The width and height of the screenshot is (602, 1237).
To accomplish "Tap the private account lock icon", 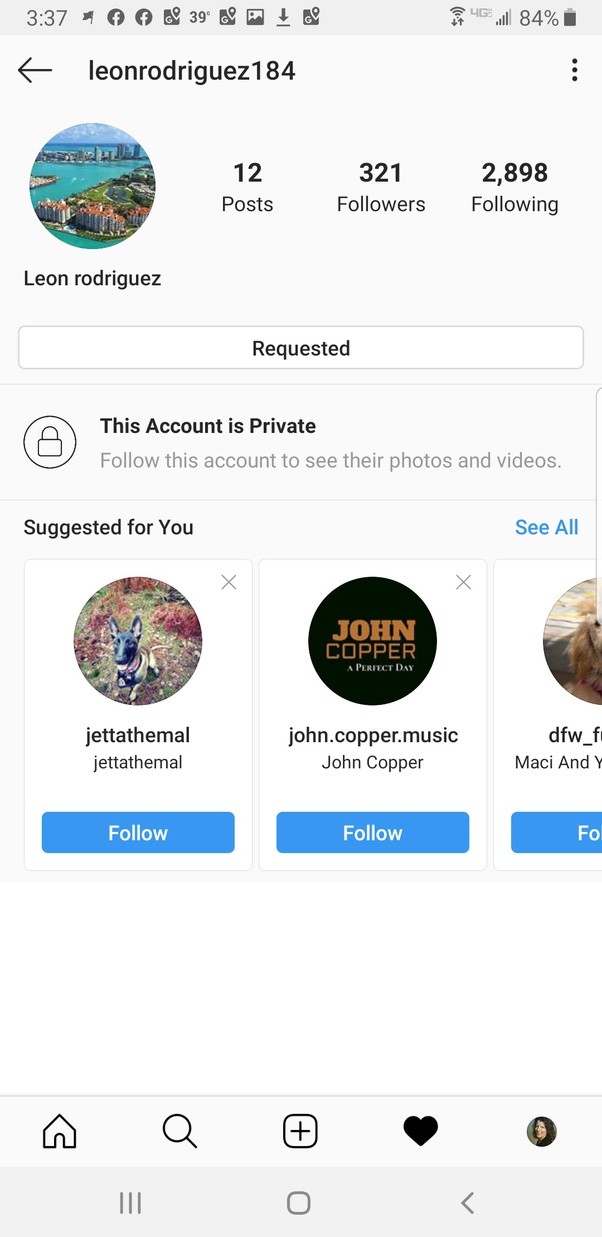I will (x=49, y=442).
